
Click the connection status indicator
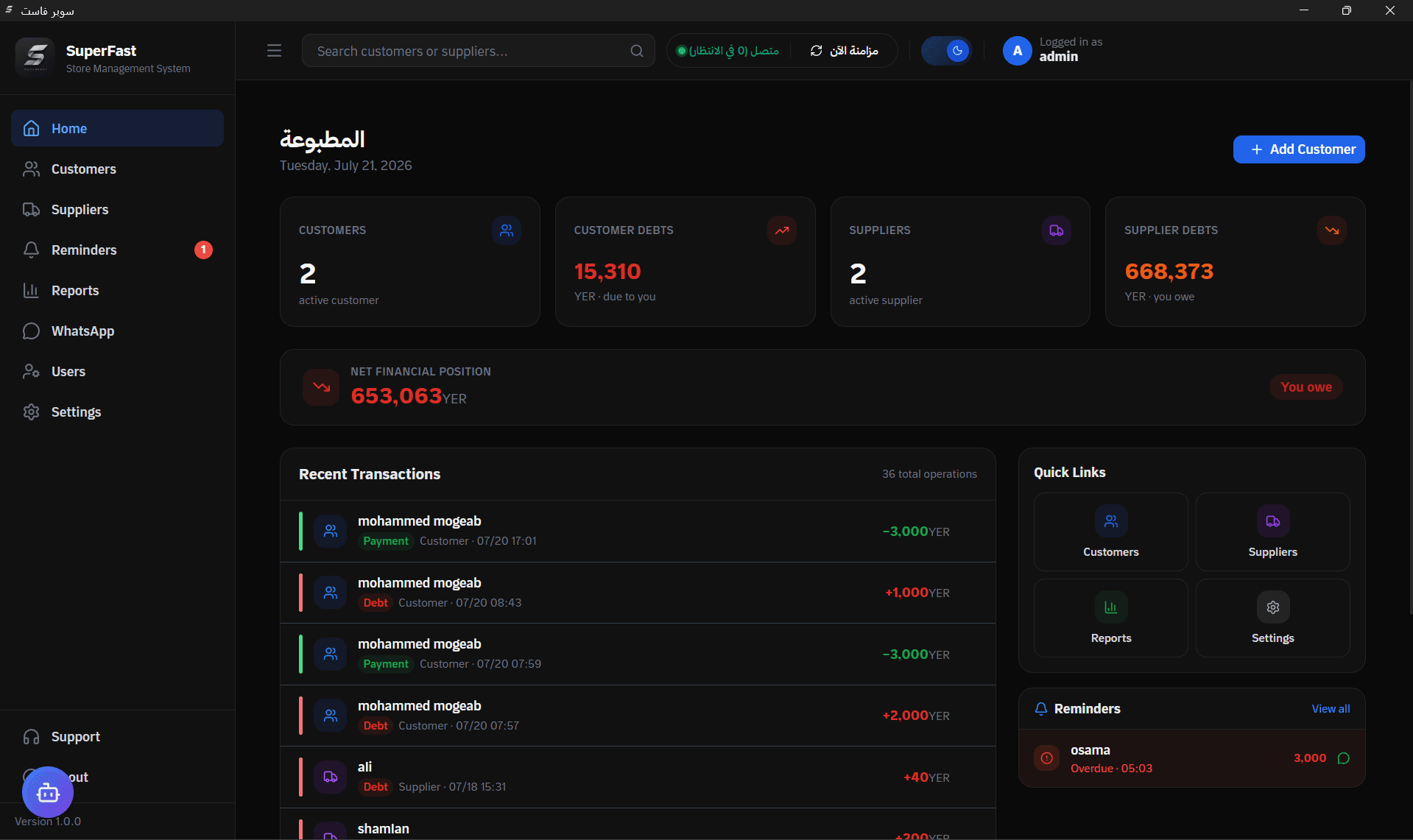727,51
